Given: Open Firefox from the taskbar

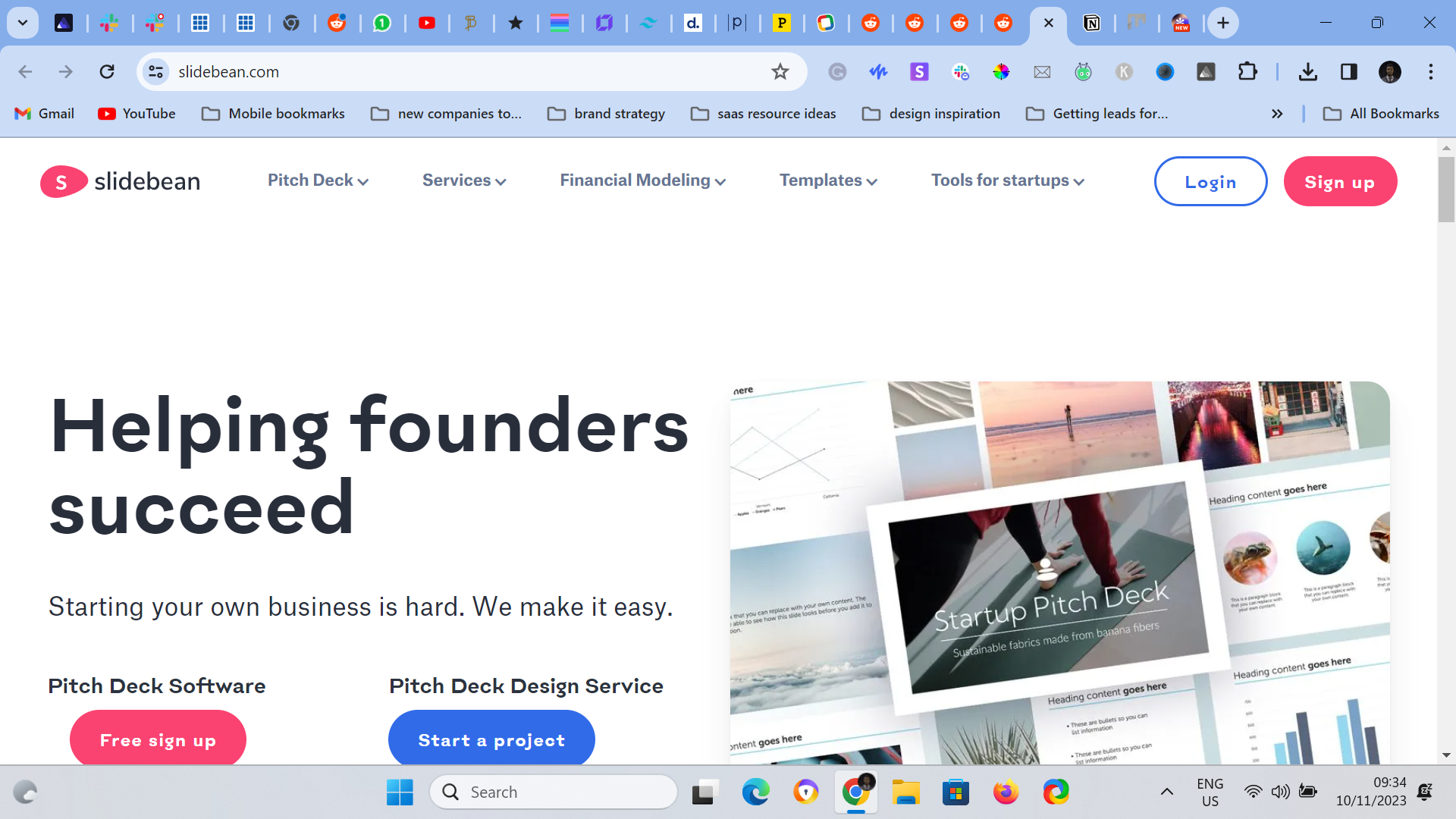Looking at the screenshot, I should pos(1006,792).
